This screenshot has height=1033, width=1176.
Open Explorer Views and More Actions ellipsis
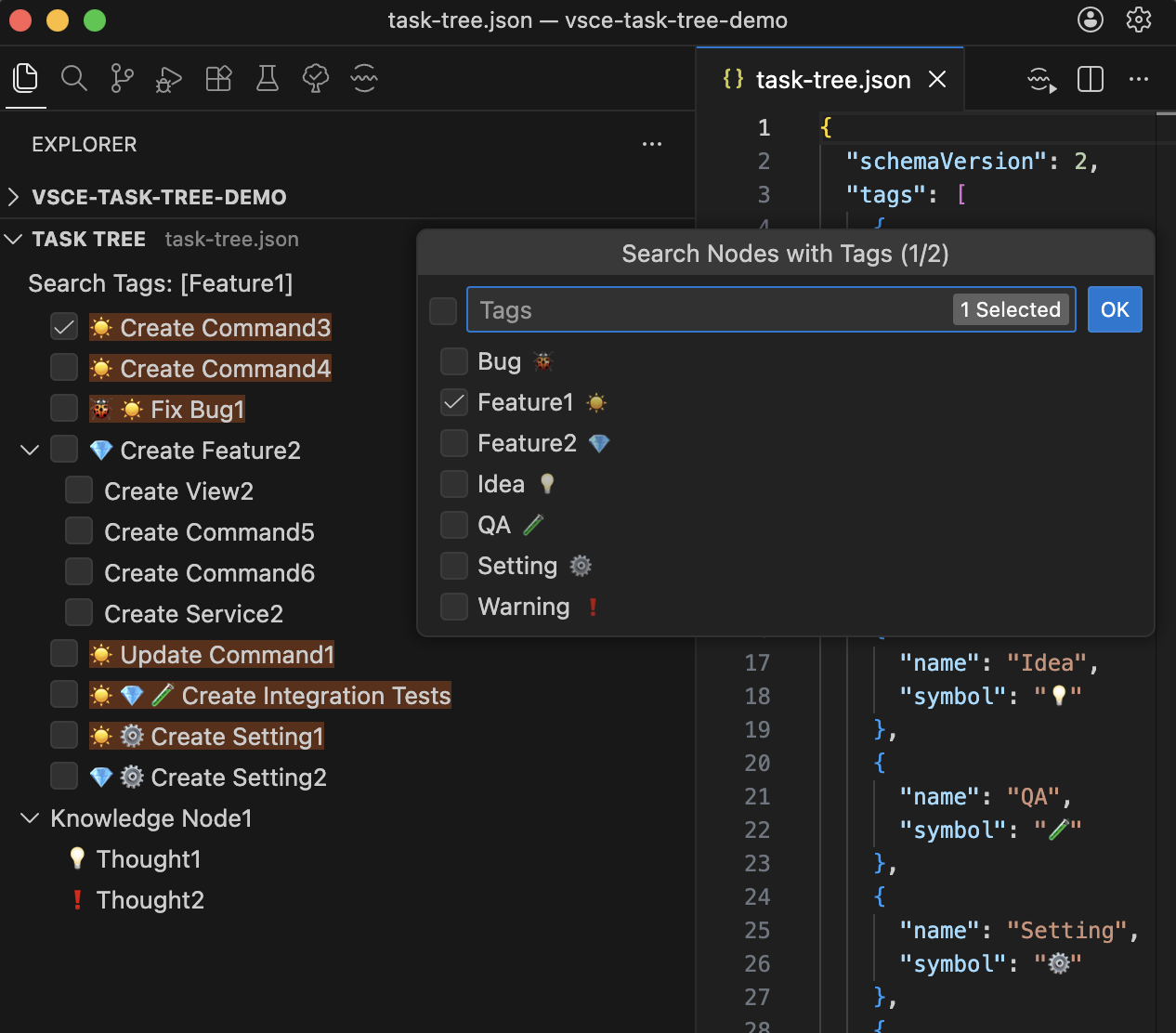tap(652, 144)
